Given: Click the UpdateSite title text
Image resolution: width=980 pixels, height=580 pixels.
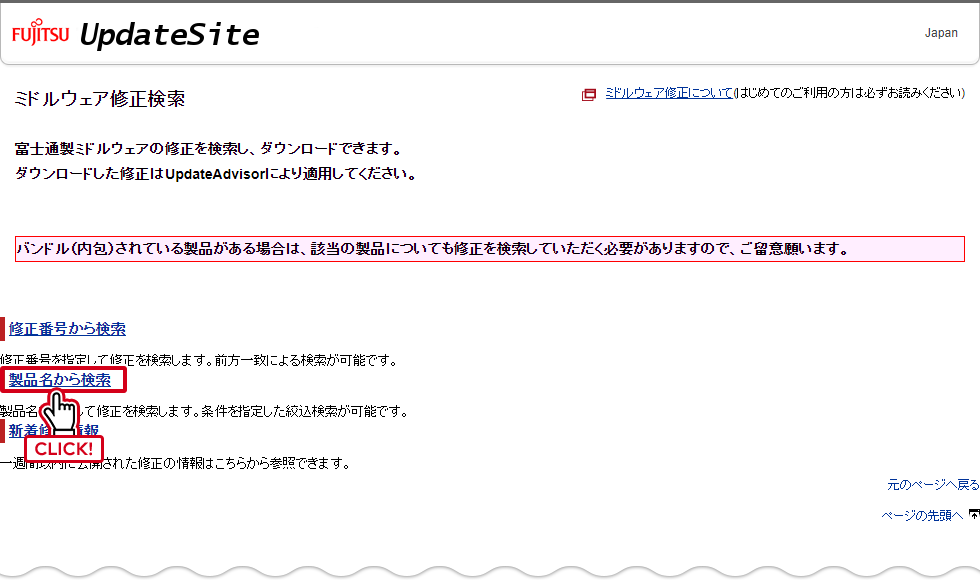Looking at the screenshot, I should (169, 34).
